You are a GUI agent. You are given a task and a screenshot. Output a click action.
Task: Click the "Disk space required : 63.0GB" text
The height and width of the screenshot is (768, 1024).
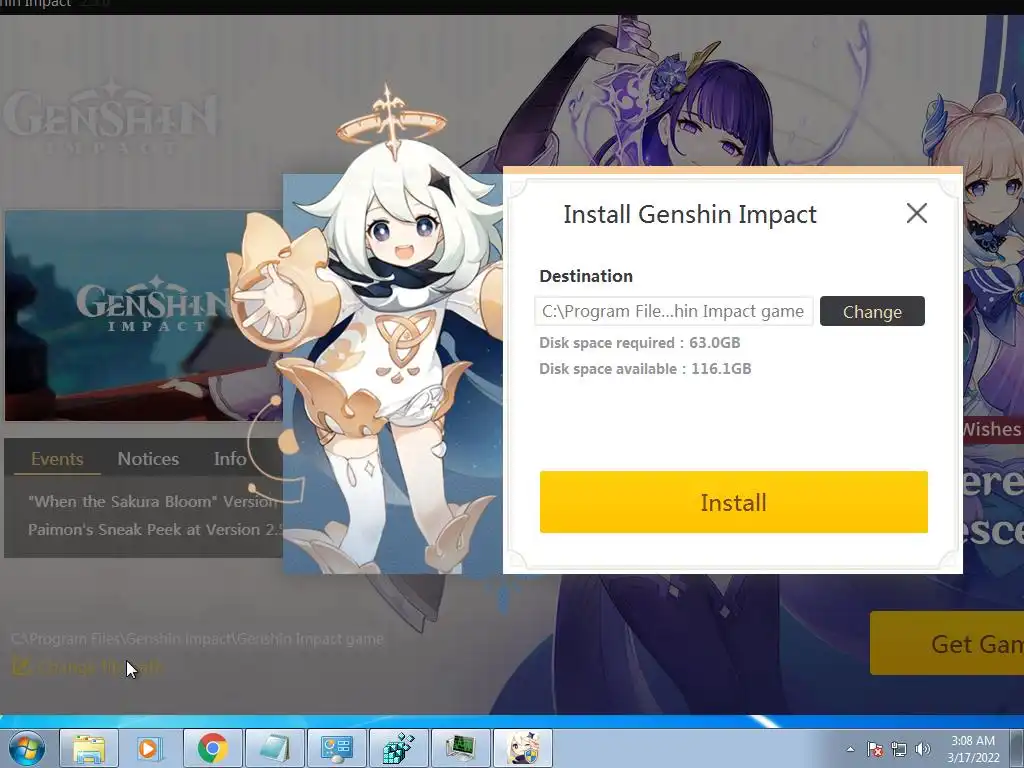click(640, 343)
